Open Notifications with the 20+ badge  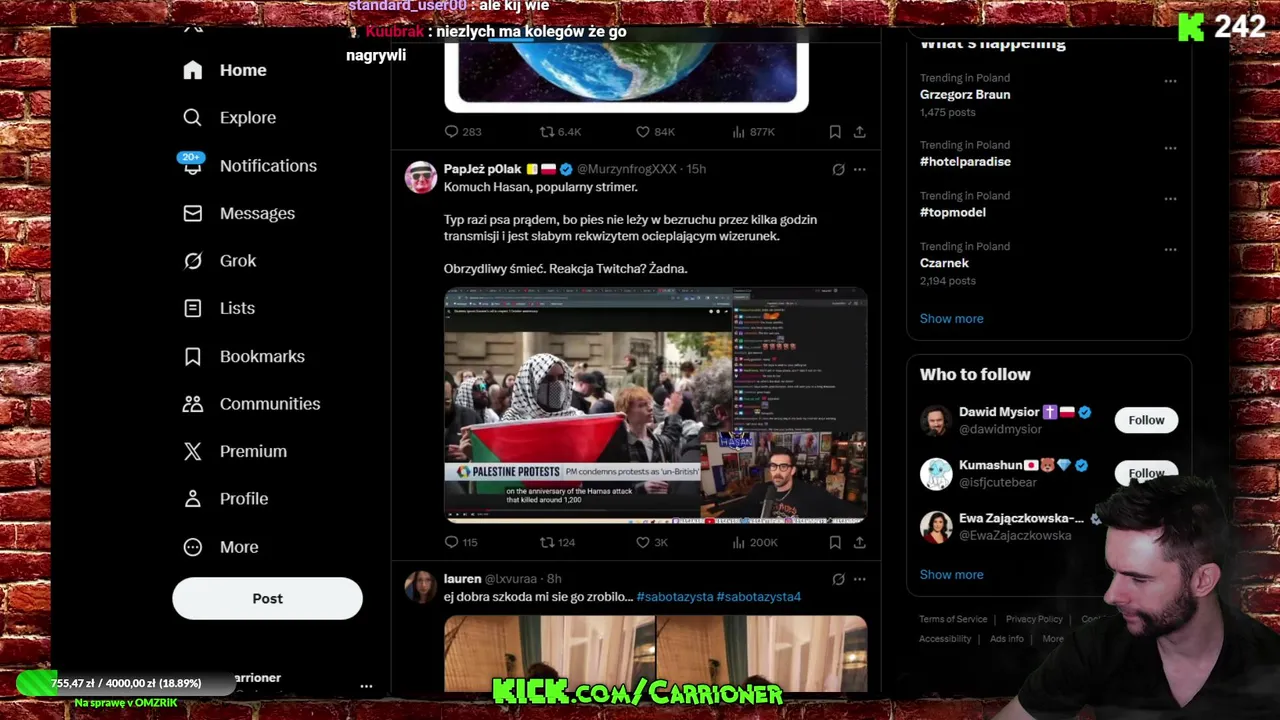coord(250,166)
